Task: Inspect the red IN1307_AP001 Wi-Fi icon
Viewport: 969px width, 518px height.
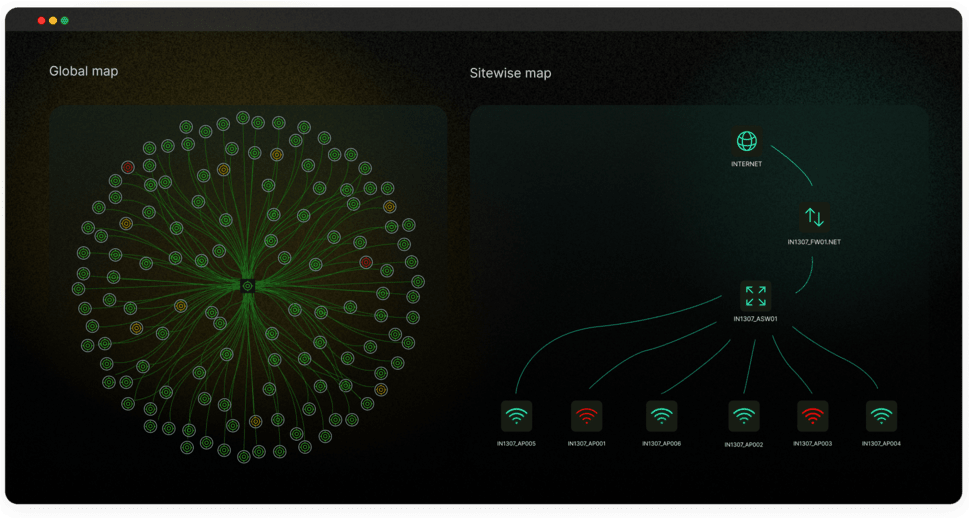Action: pyautogui.click(x=586, y=417)
